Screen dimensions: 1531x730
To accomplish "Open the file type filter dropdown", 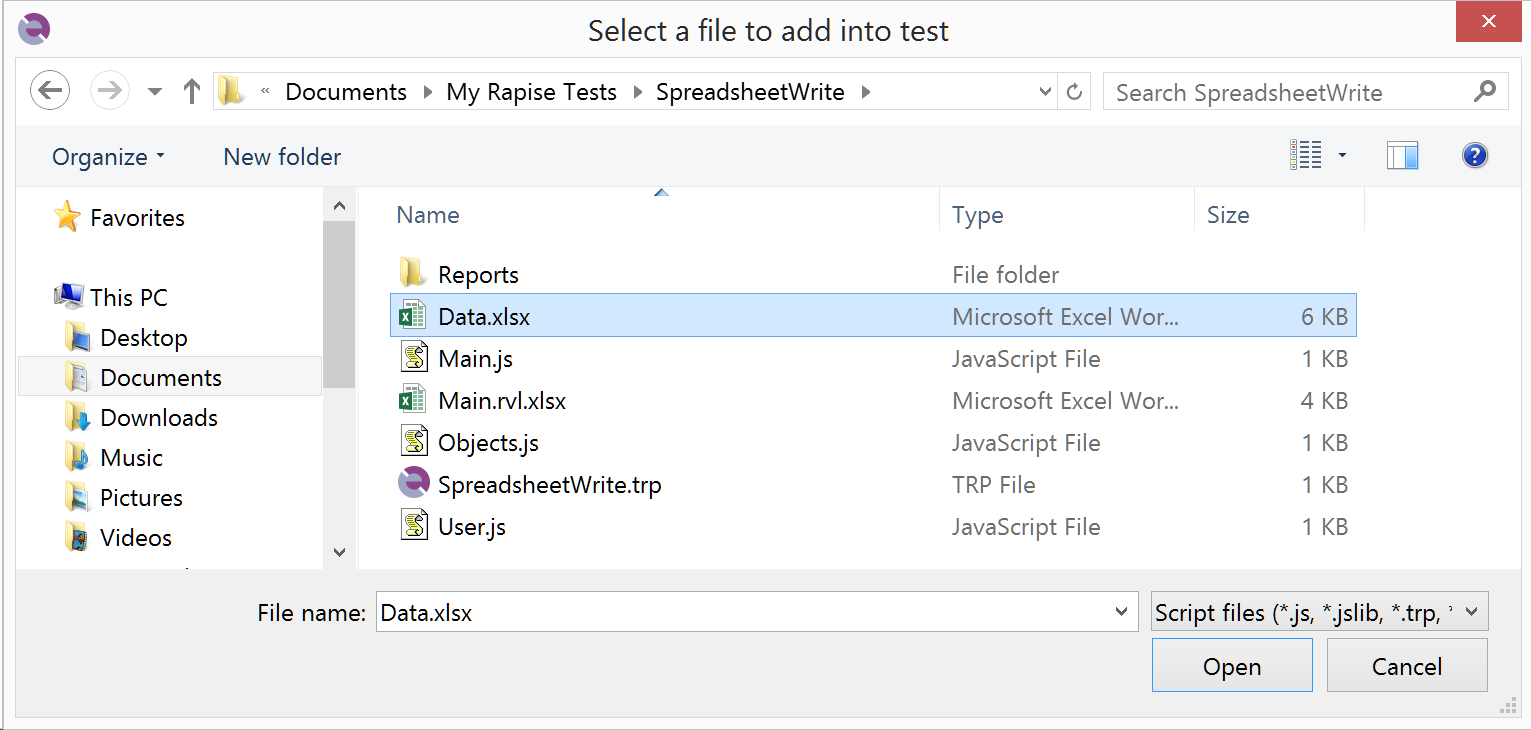I will 1319,612.
